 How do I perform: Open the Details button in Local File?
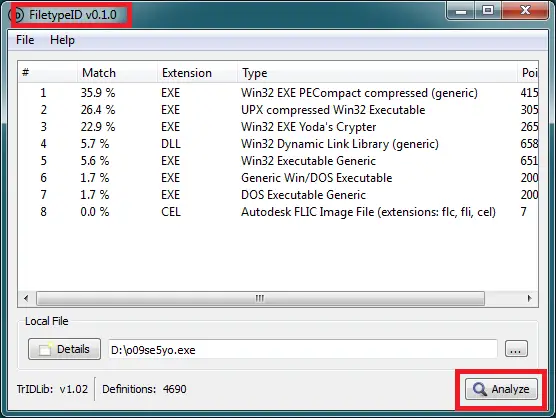(64, 349)
